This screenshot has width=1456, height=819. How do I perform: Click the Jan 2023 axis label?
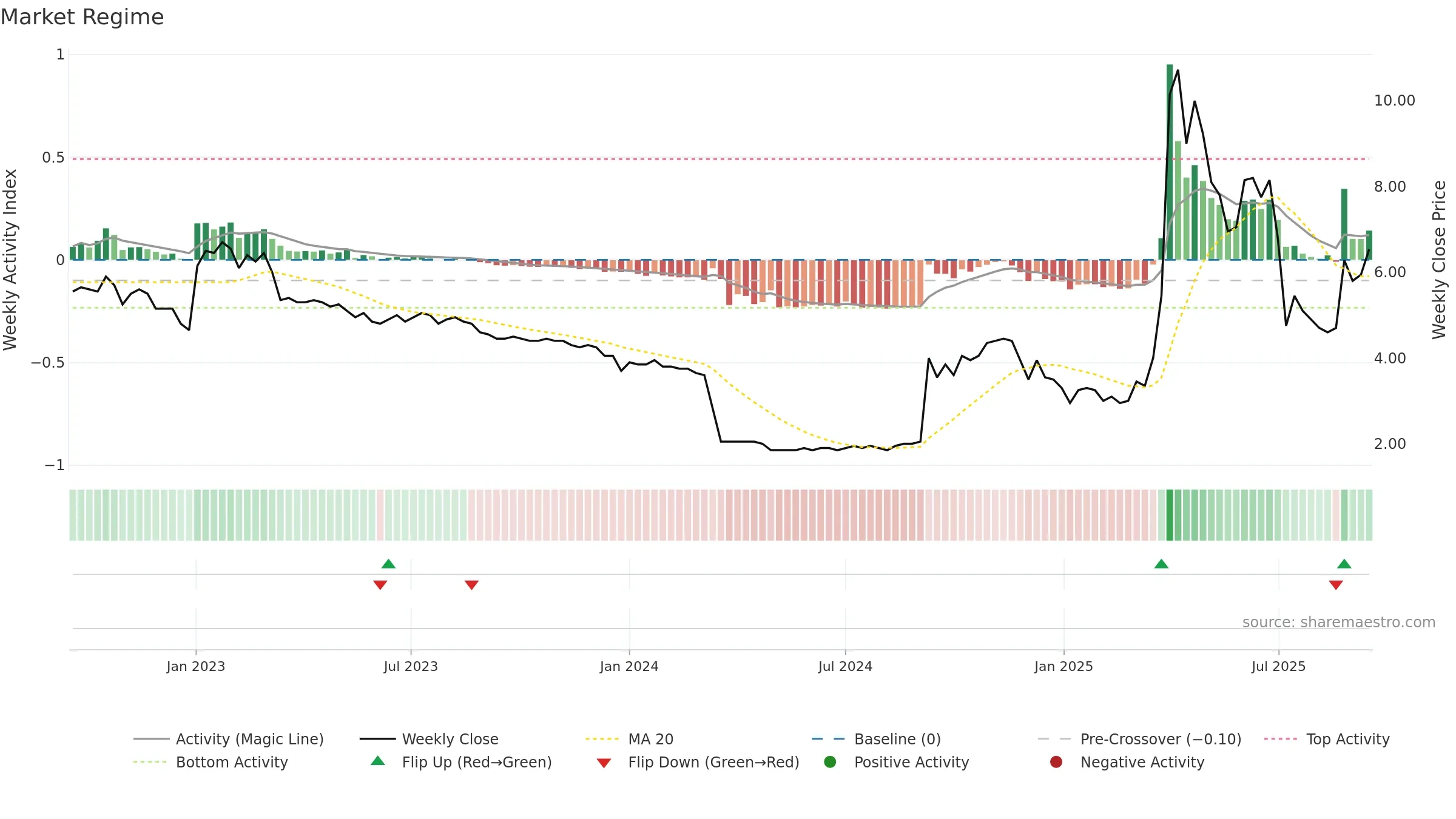(x=196, y=666)
